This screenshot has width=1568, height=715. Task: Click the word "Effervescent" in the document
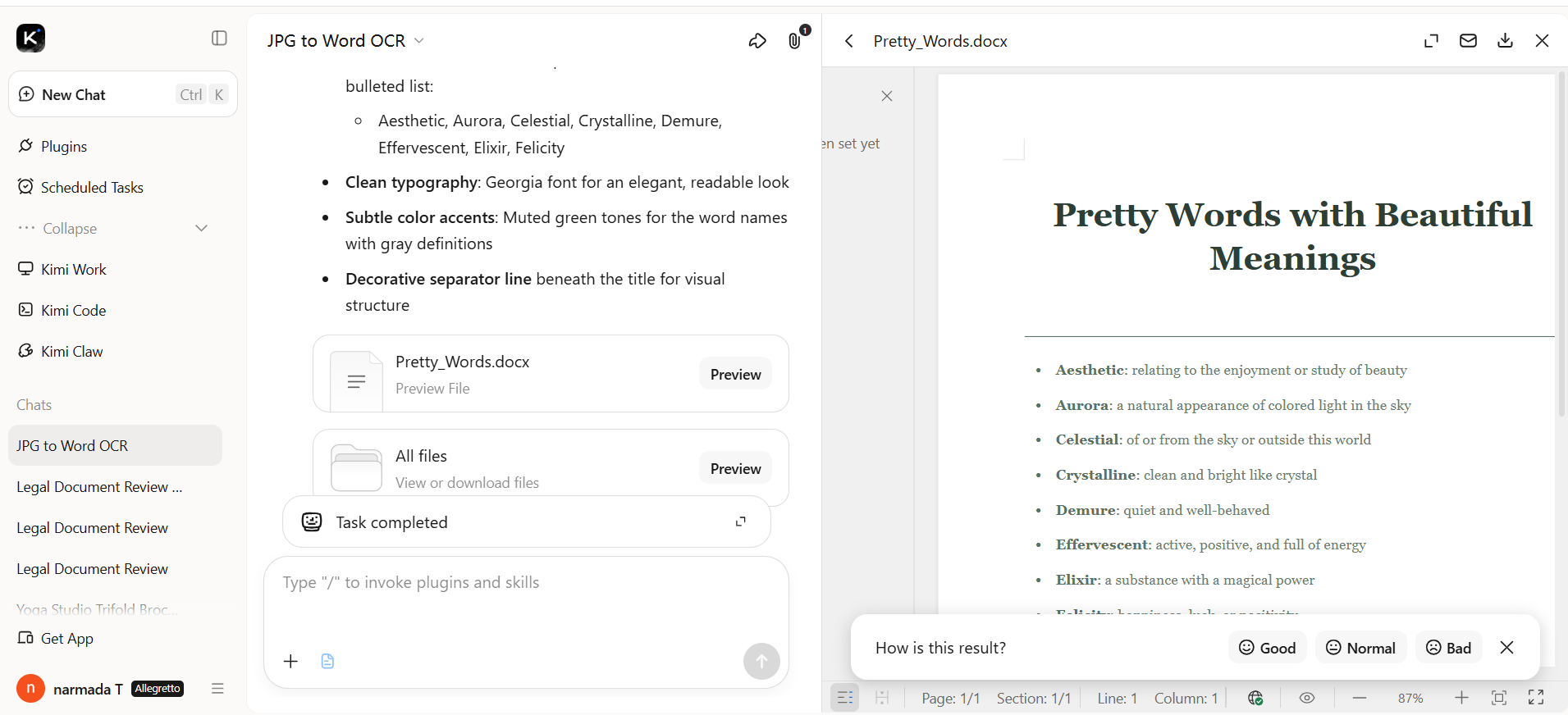[x=1102, y=544]
